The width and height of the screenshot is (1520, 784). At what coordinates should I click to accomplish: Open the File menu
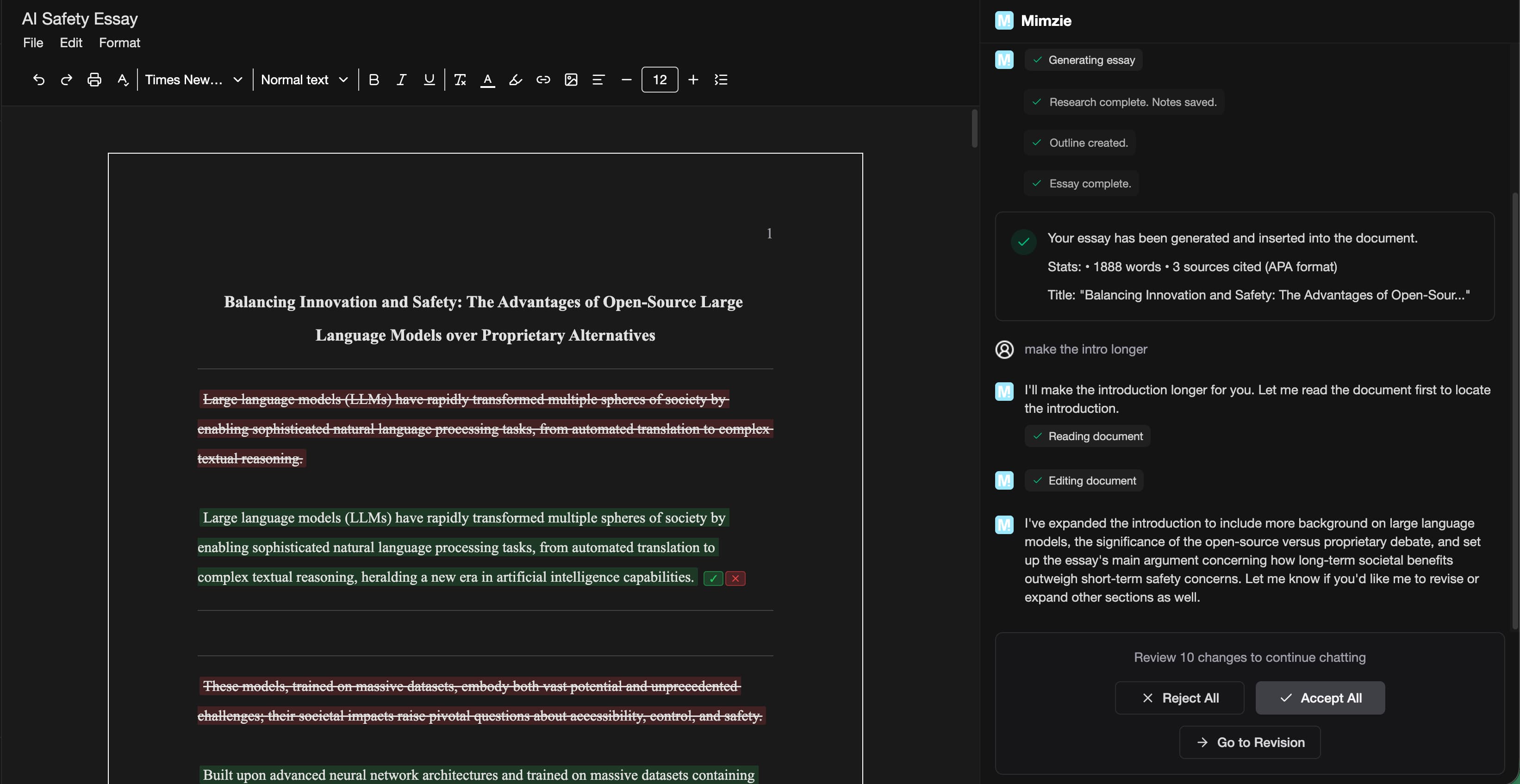[33, 43]
